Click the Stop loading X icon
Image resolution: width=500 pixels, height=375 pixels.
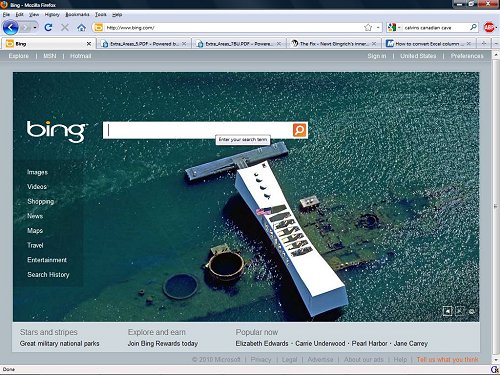click(65, 27)
